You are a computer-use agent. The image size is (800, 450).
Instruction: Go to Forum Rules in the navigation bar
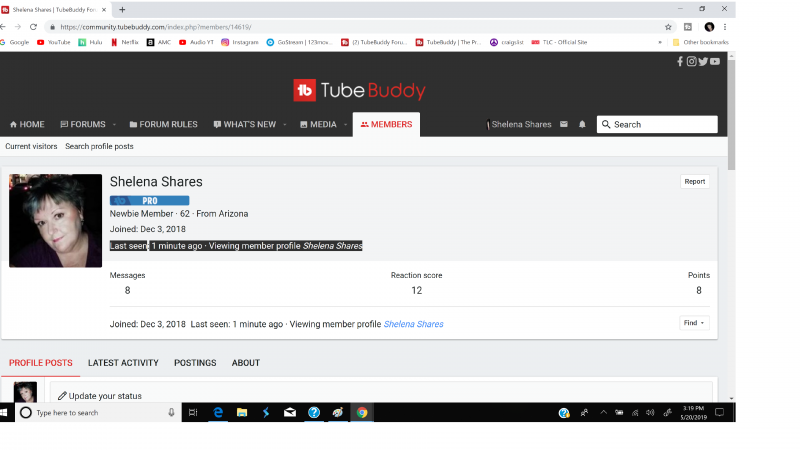pyautogui.click(x=162, y=125)
